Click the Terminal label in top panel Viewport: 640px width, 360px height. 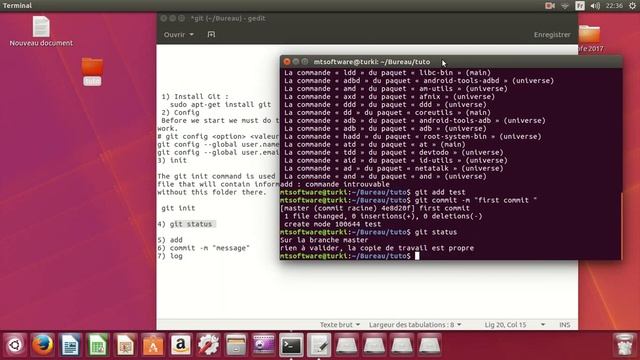[x=17, y=5]
